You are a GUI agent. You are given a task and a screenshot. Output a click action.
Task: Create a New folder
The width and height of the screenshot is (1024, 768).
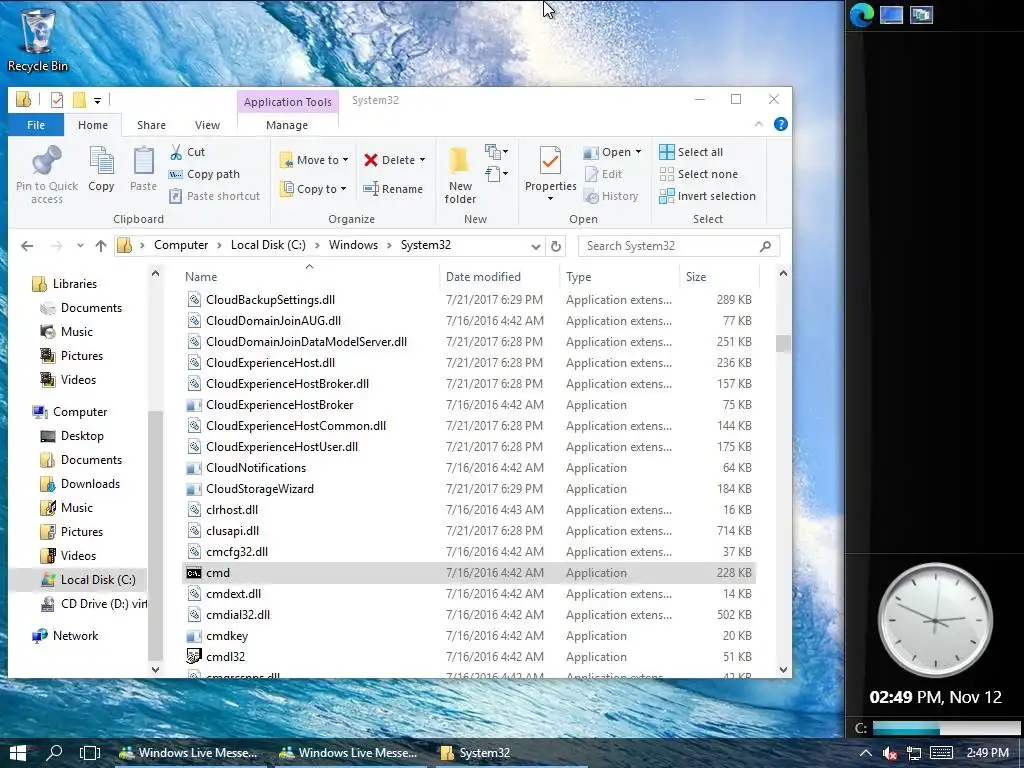pyautogui.click(x=460, y=175)
